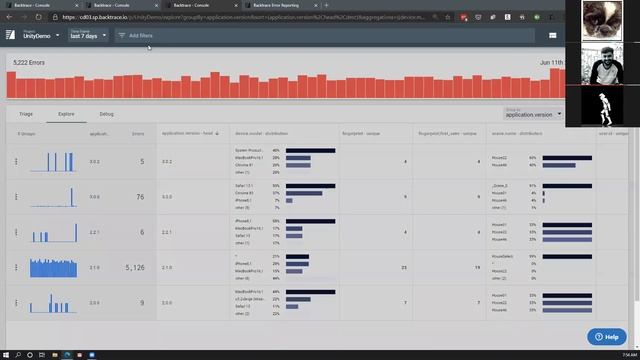
Task: Open Task View on the taskbar
Action: click(42, 355)
